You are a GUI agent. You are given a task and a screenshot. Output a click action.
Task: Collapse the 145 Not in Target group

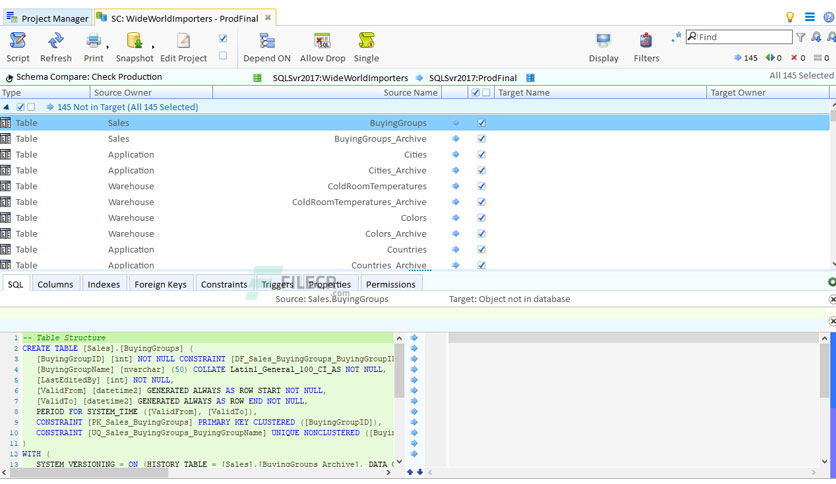(x=6, y=107)
